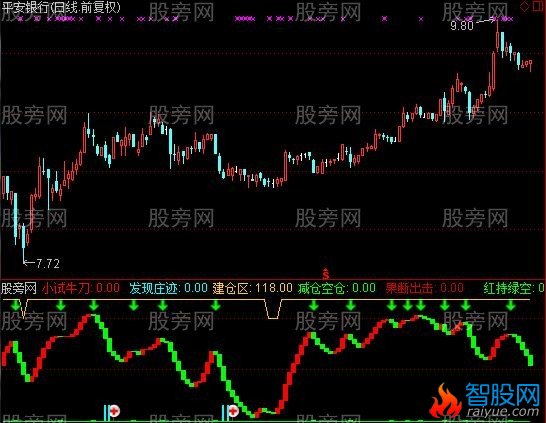Click the 智股网 flame logo
This screenshot has width=546, height=423.
(446, 400)
